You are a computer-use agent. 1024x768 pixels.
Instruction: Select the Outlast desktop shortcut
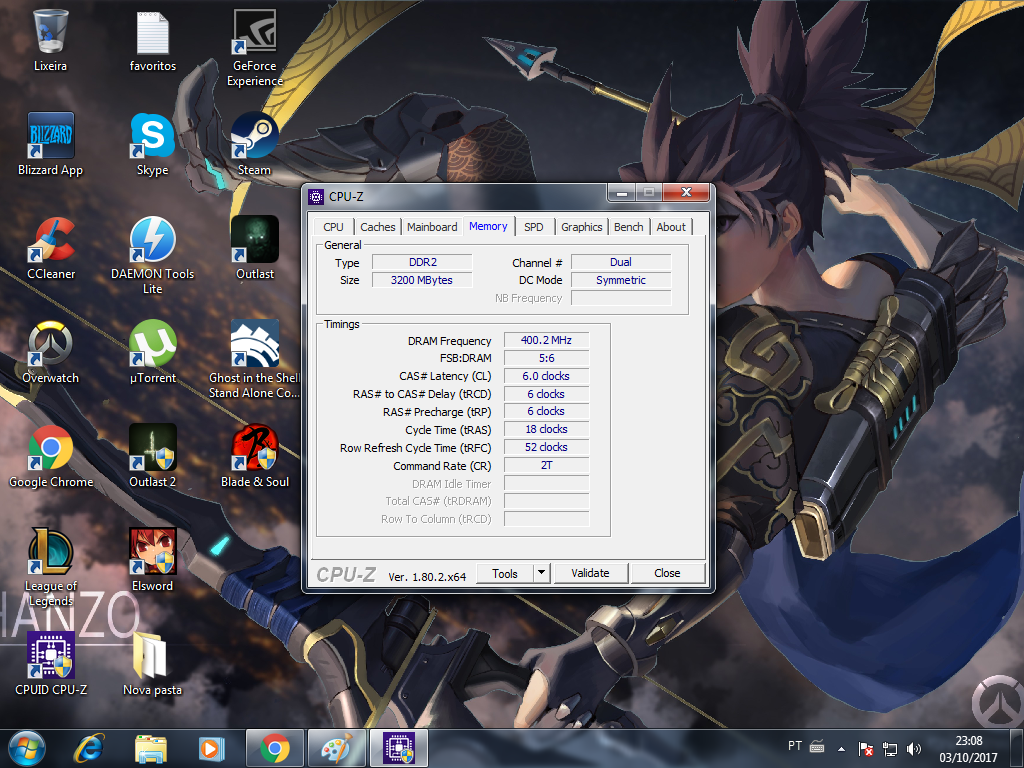click(x=255, y=248)
